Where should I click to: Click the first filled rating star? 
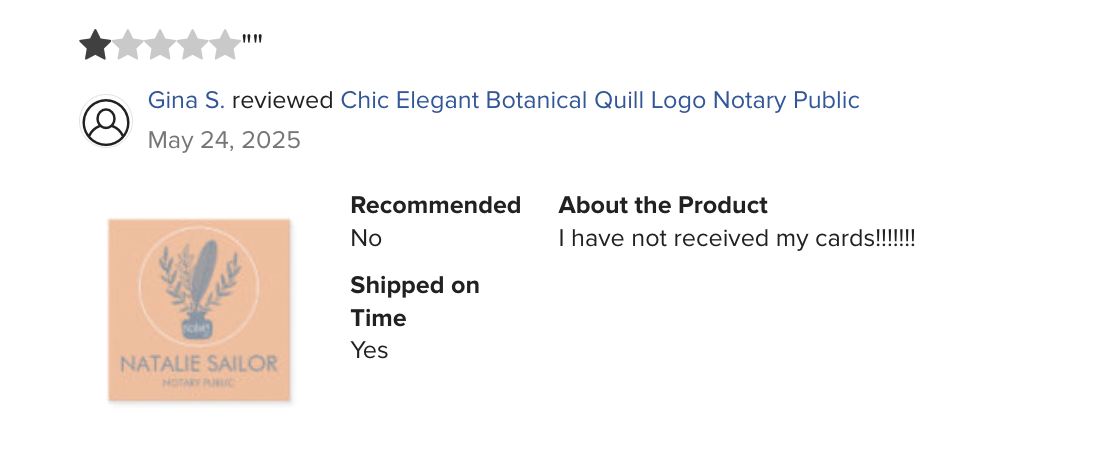[95, 45]
